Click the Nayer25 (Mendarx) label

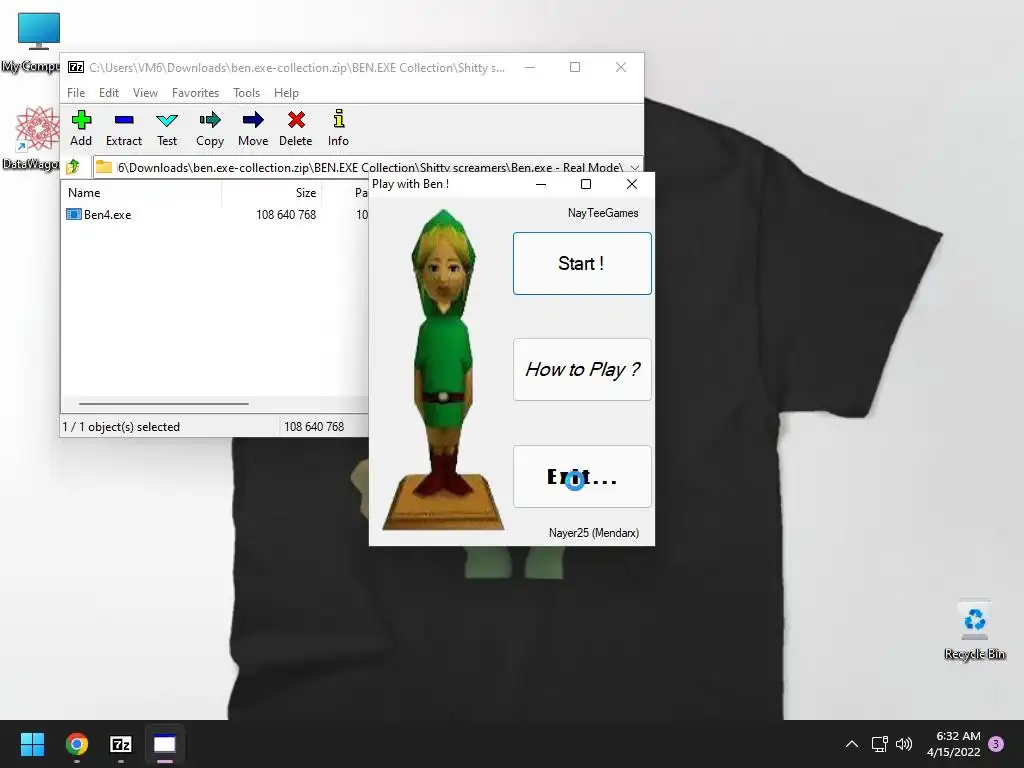[594, 533]
